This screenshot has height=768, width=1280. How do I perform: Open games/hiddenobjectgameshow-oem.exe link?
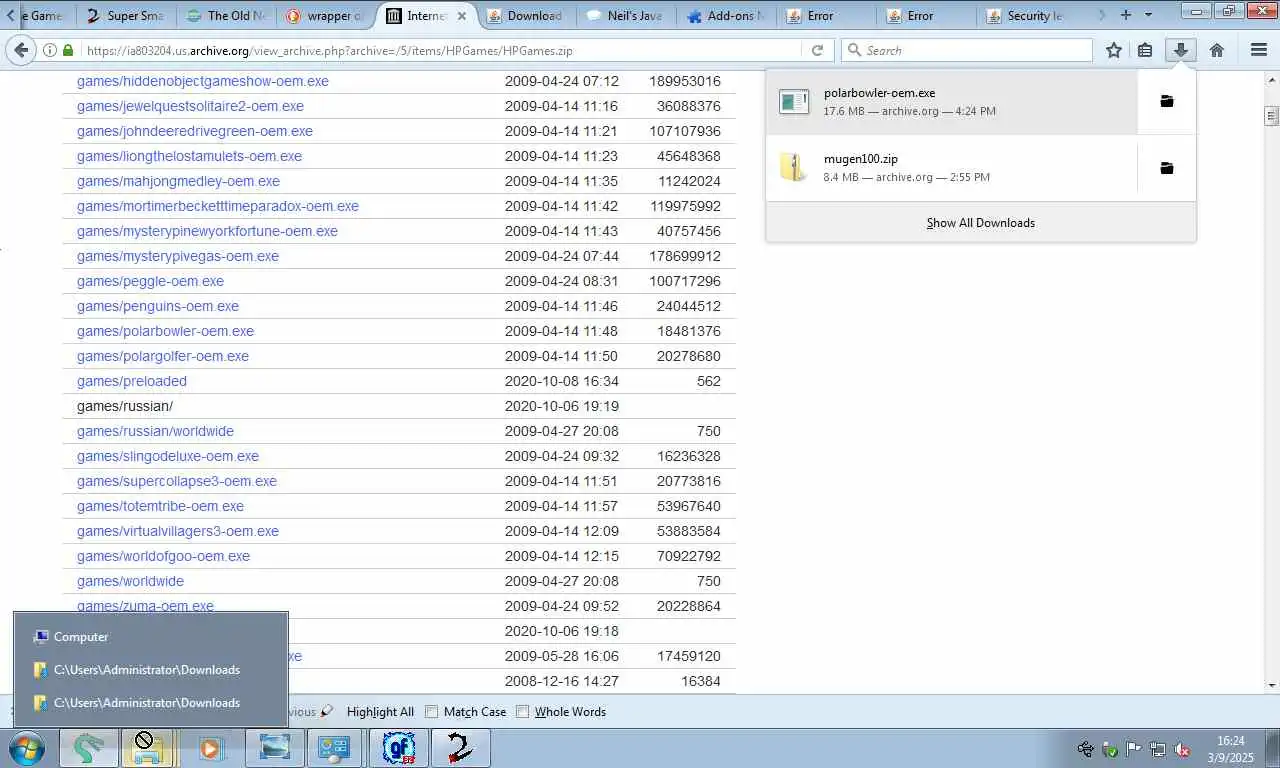[202, 81]
